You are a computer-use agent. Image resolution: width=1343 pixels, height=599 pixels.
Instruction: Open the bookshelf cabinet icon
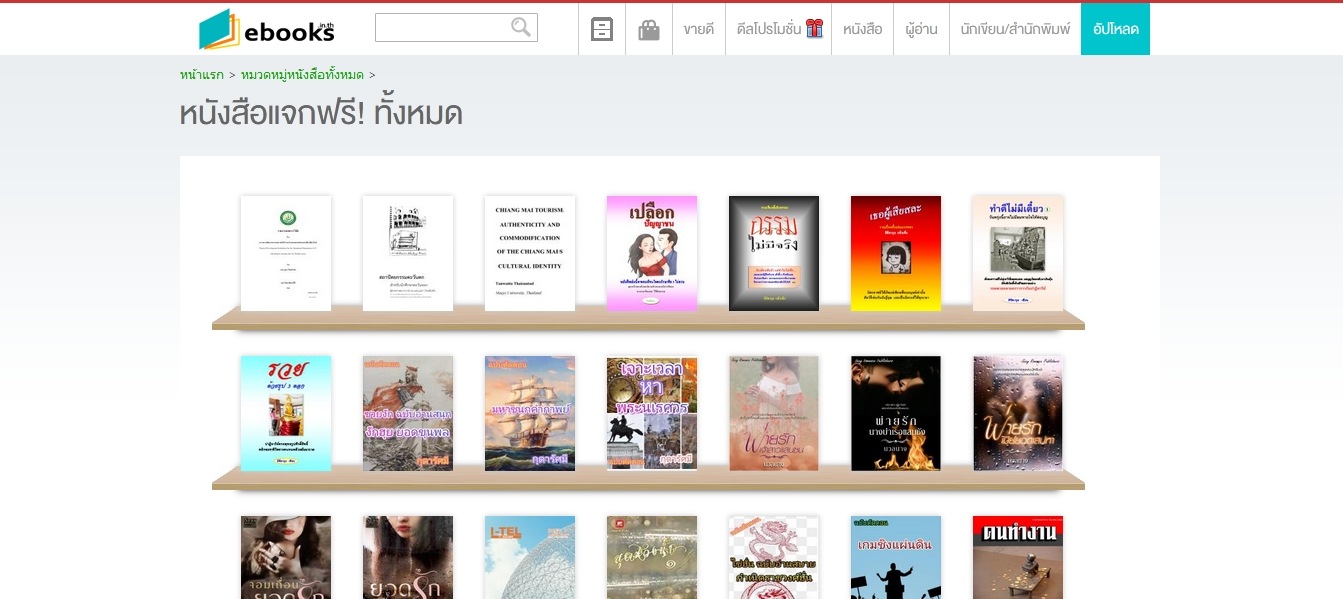(602, 29)
